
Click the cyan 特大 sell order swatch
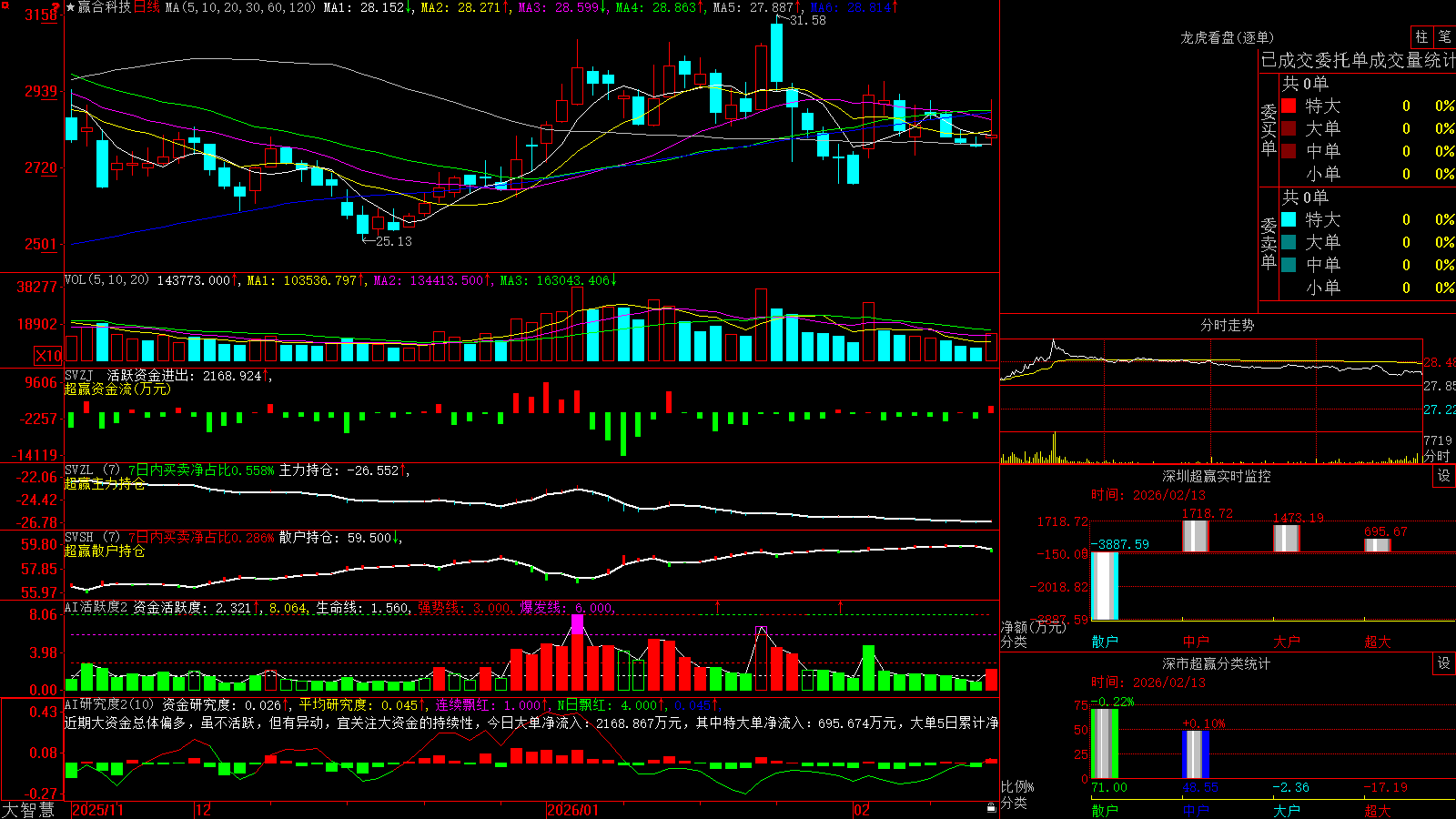click(x=1289, y=219)
